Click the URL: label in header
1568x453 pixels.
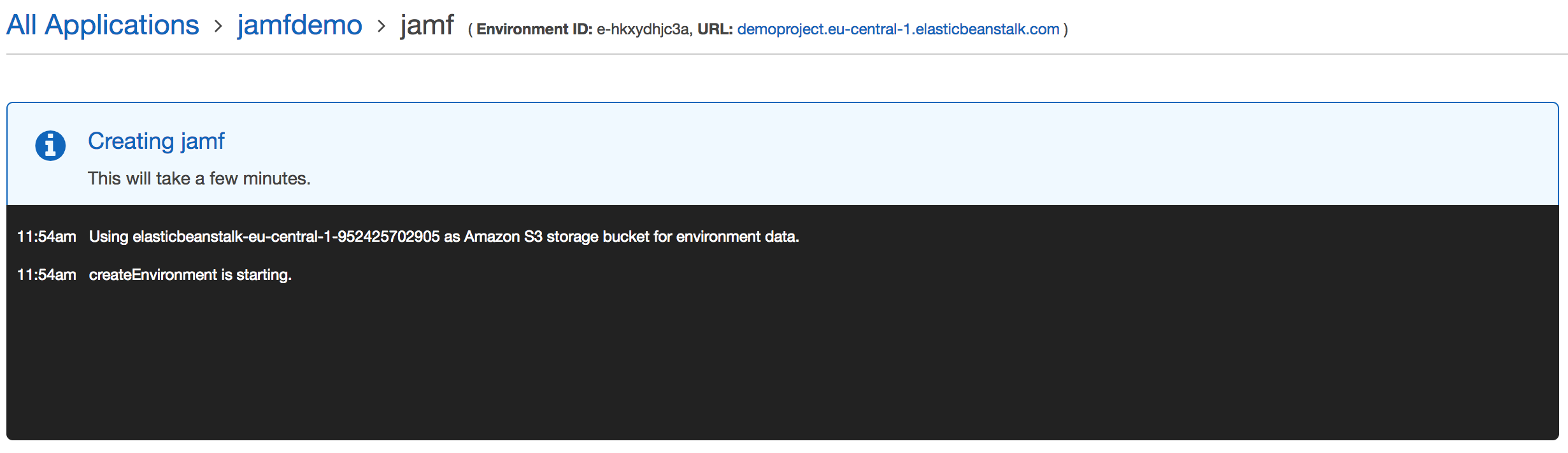(715, 29)
